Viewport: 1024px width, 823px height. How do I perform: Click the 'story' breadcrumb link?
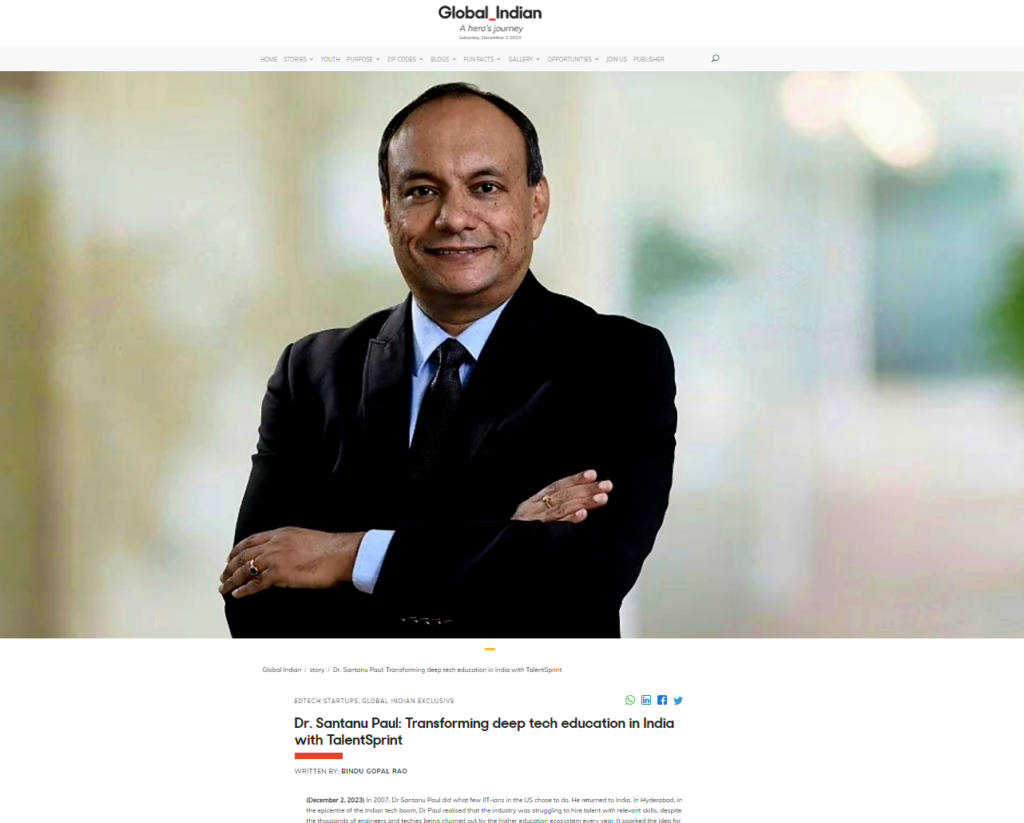[317, 670]
